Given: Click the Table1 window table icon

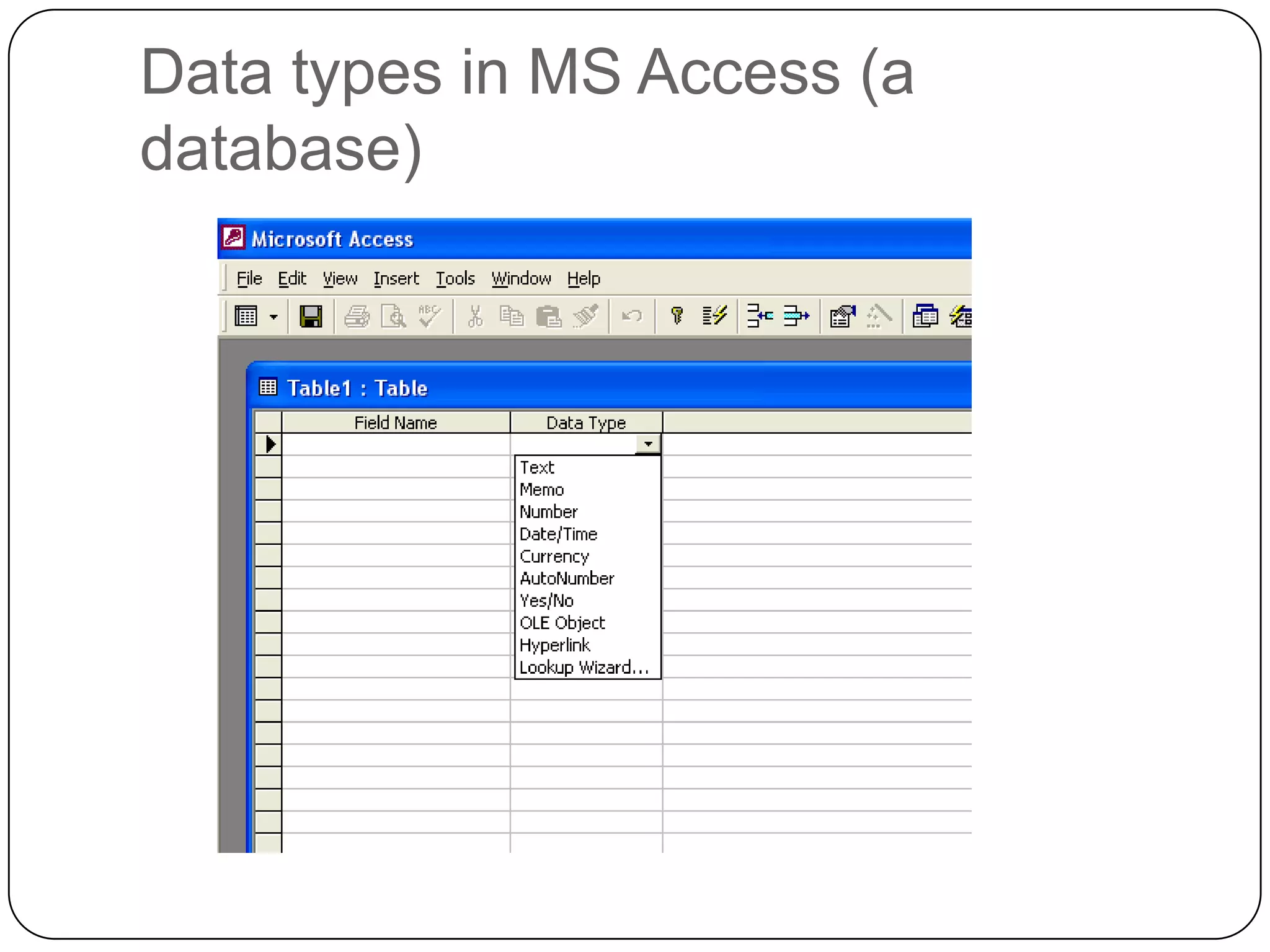Looking at the screenshot, I should pyautogui.click(x=268, y=387).
